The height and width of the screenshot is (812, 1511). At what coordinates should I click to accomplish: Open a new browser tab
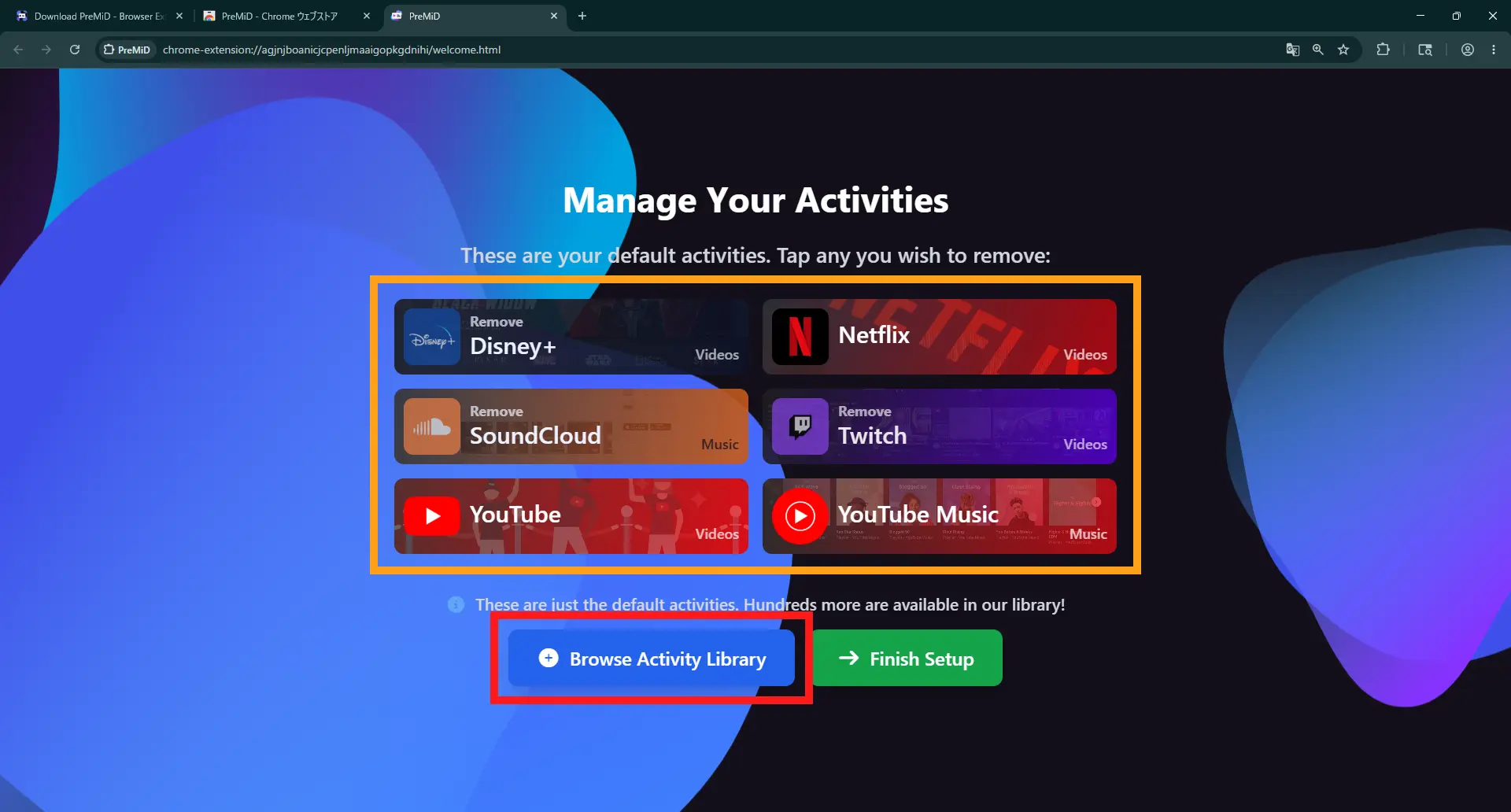[x=582, y=16]
